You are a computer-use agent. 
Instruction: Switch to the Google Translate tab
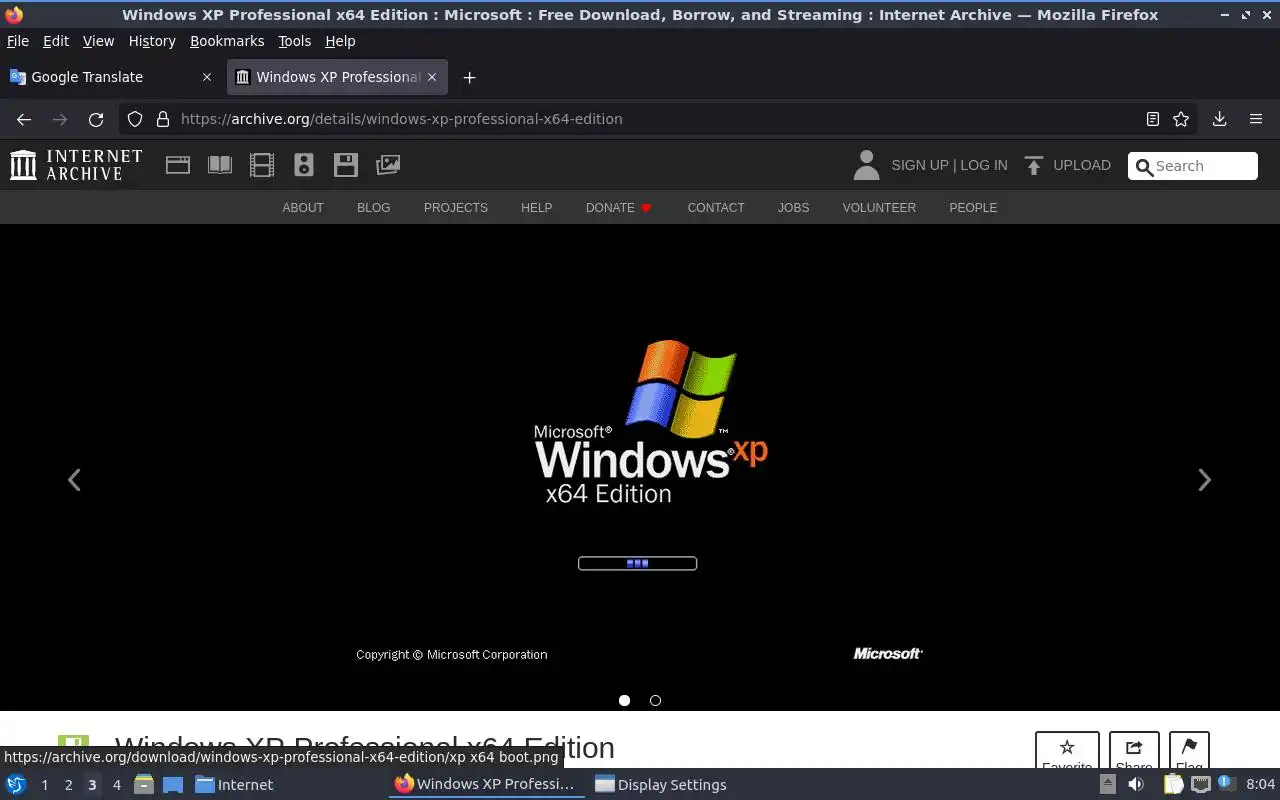(112, 77)
